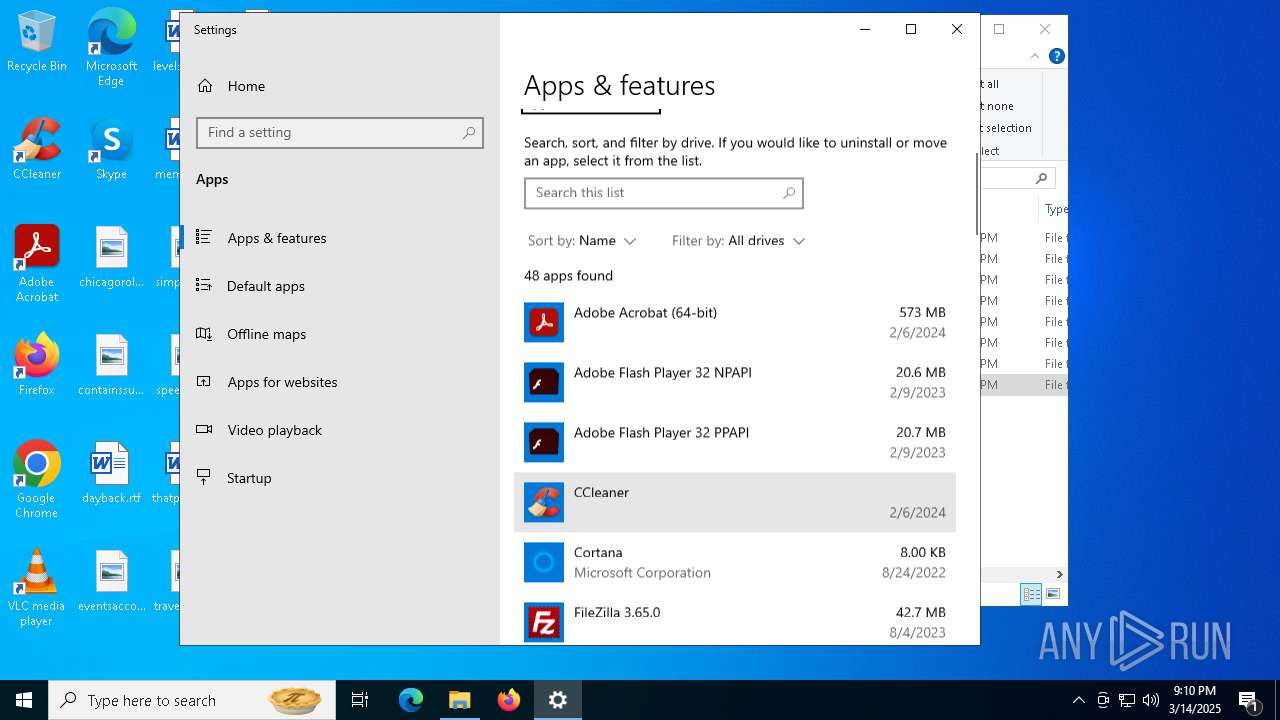The image size is (1280, 720).
Task: Expand Filter by All drives dropdown
Action: 738,241
